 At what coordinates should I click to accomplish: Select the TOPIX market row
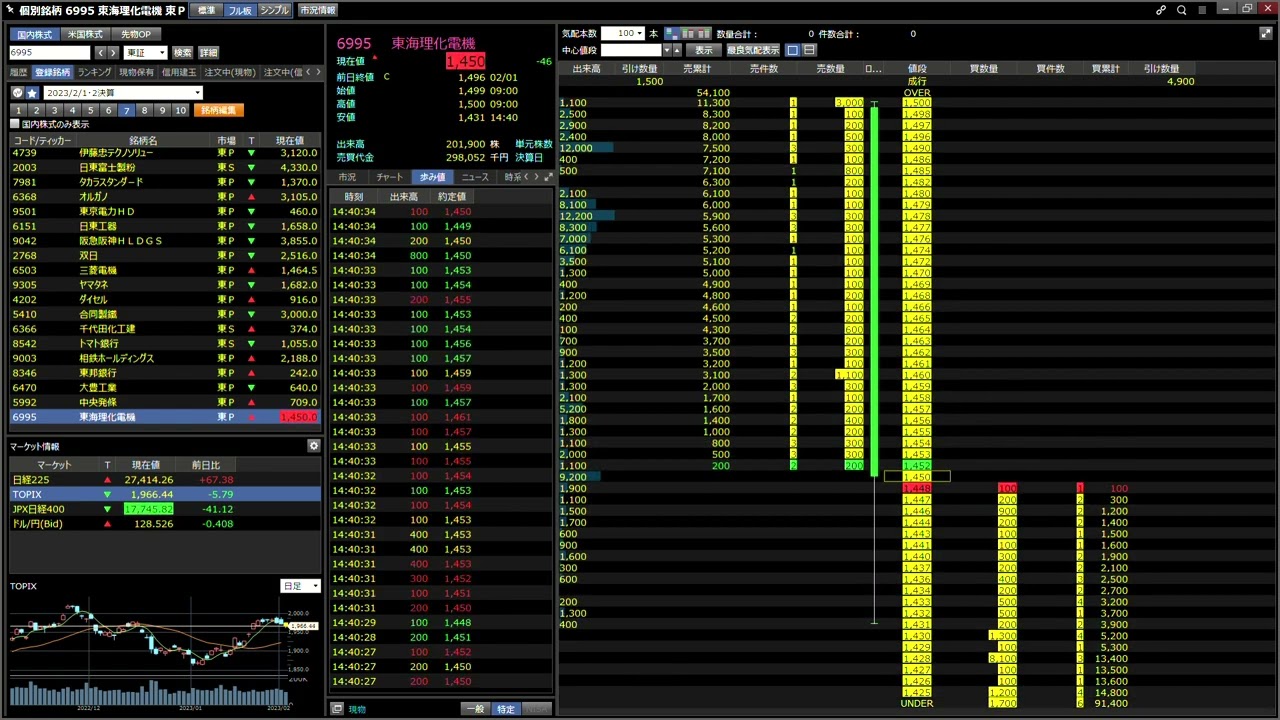(165, 494)
